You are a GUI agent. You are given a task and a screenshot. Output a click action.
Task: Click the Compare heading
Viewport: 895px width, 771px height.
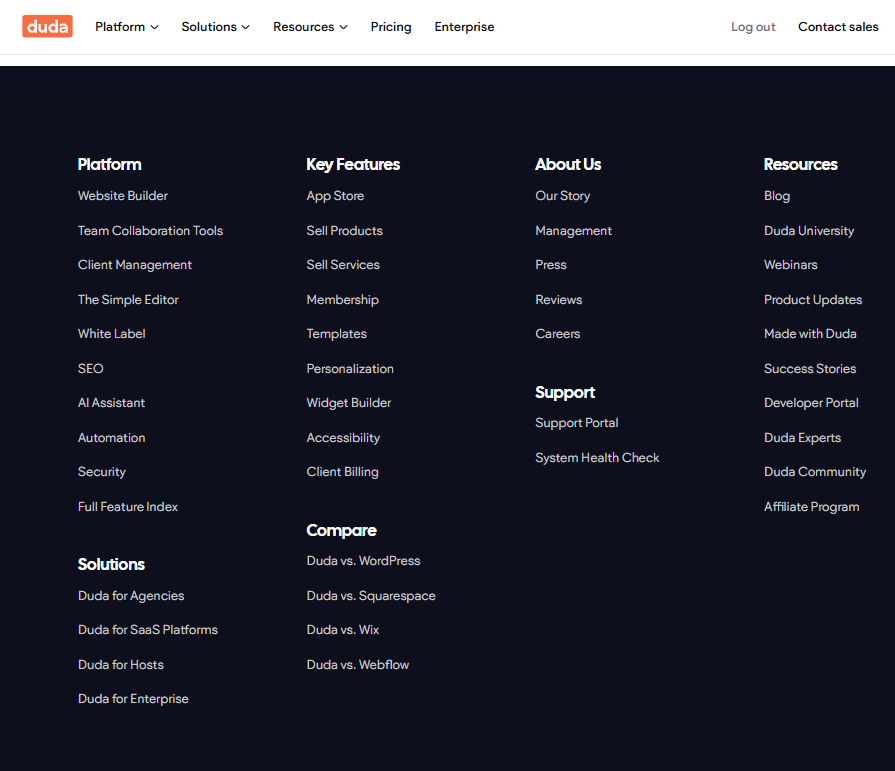click(341, 530)
